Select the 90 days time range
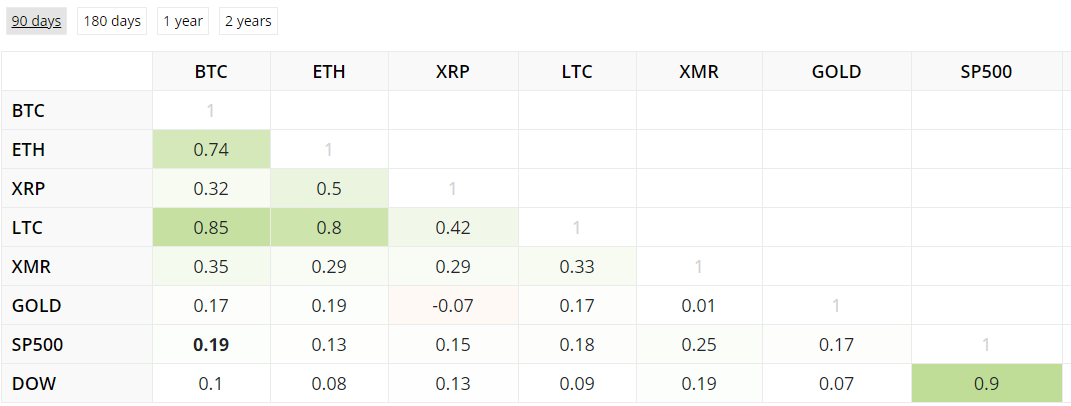Image resolution: width=1071 pixels, height=406 pixels. pyautogui.click(x=36, y=21)
